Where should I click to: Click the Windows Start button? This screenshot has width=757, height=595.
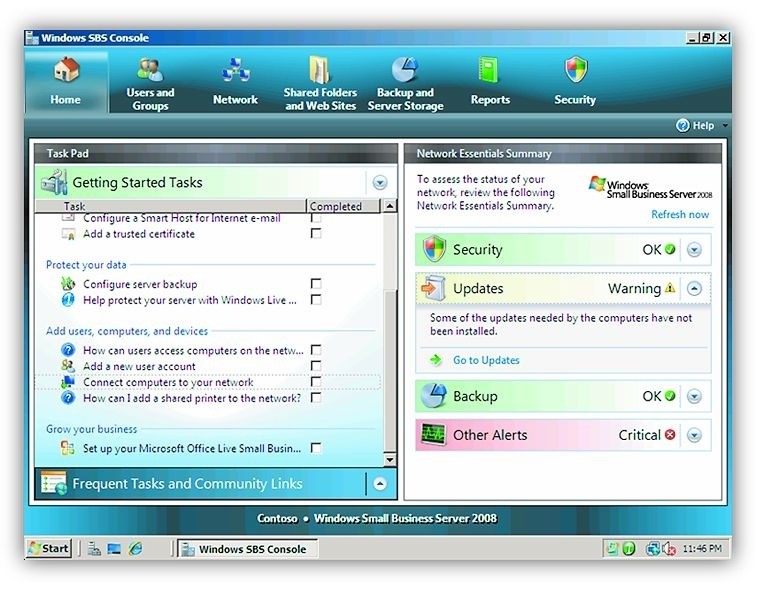click(x=49, y=549)
